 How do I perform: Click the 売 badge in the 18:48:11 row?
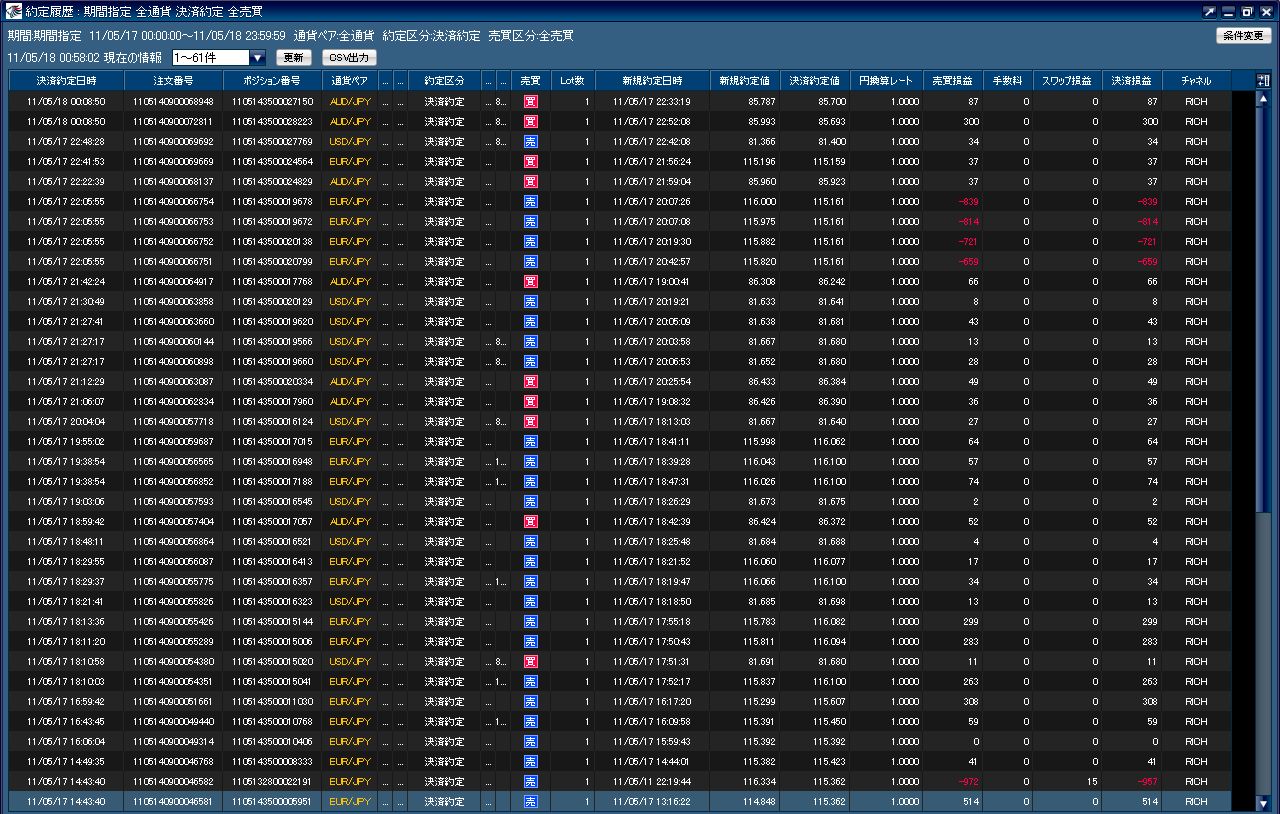[531, 542]
